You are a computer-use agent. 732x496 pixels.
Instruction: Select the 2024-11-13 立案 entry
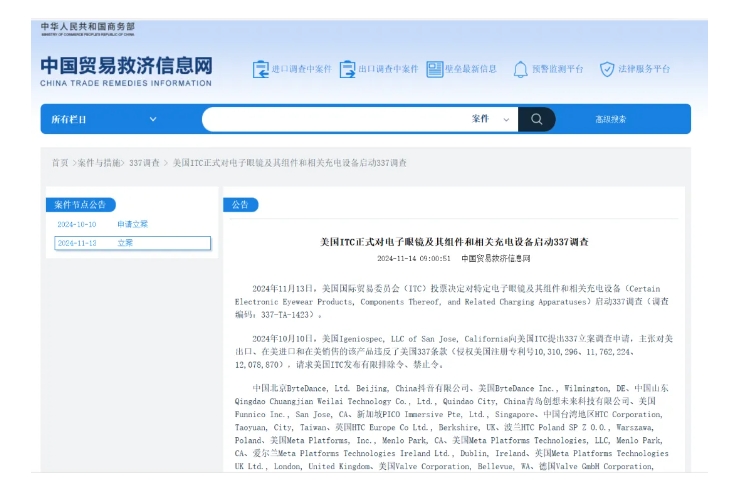click(x=132, y=243)
